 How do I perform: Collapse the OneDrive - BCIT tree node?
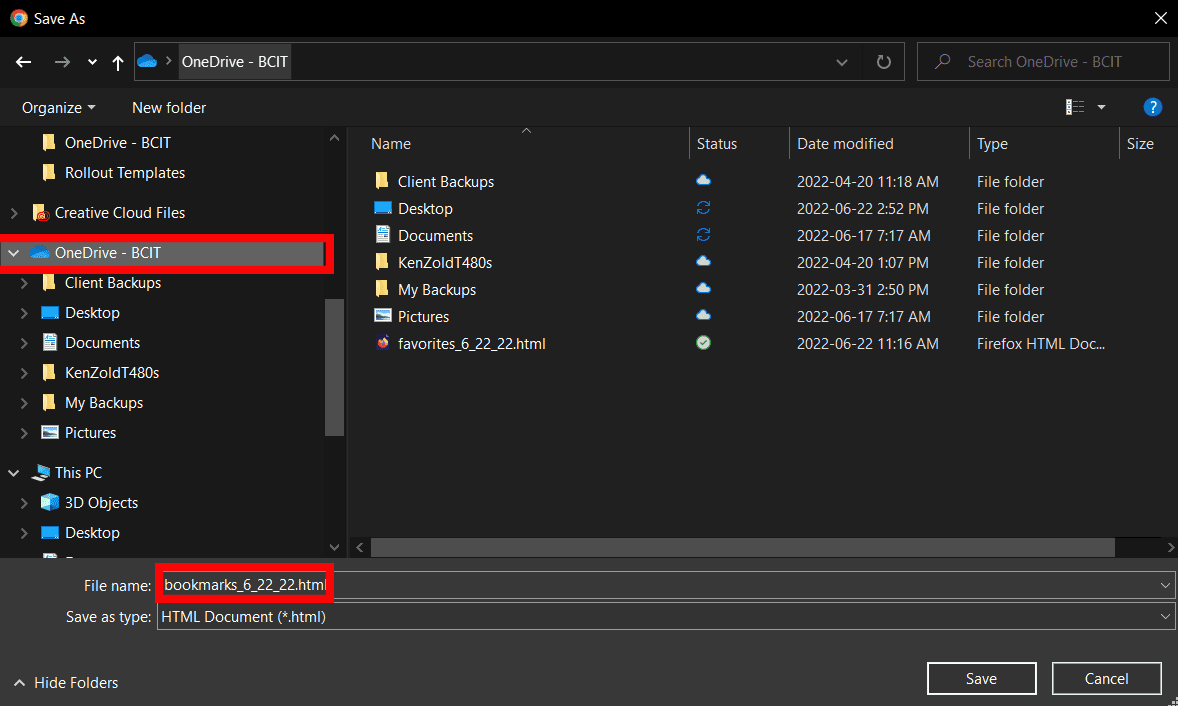pos(13,253)
